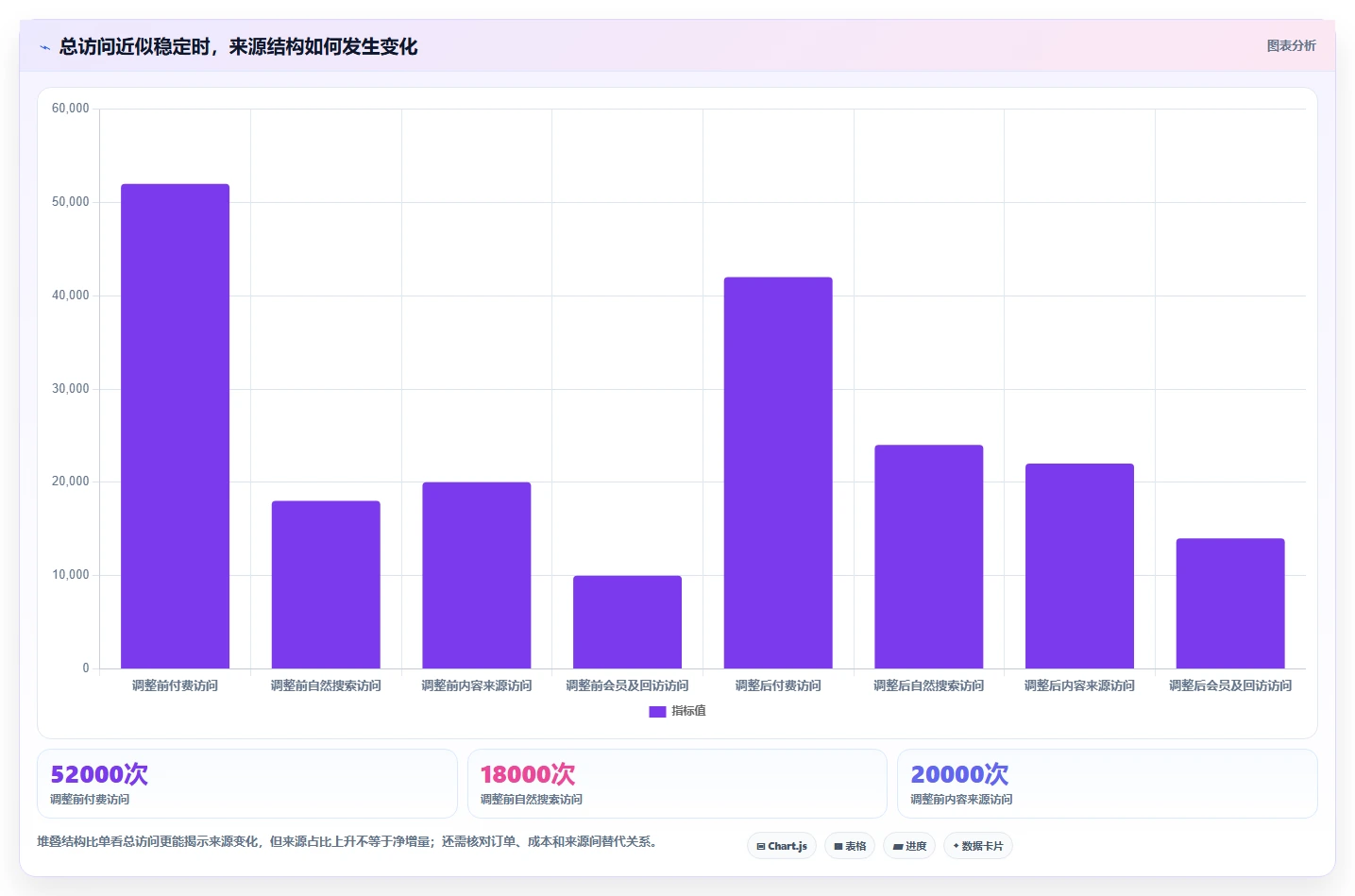Click 调整前自然搜索访问 caption under 18000次
The image size is (1355, 896).
(532, 799)
